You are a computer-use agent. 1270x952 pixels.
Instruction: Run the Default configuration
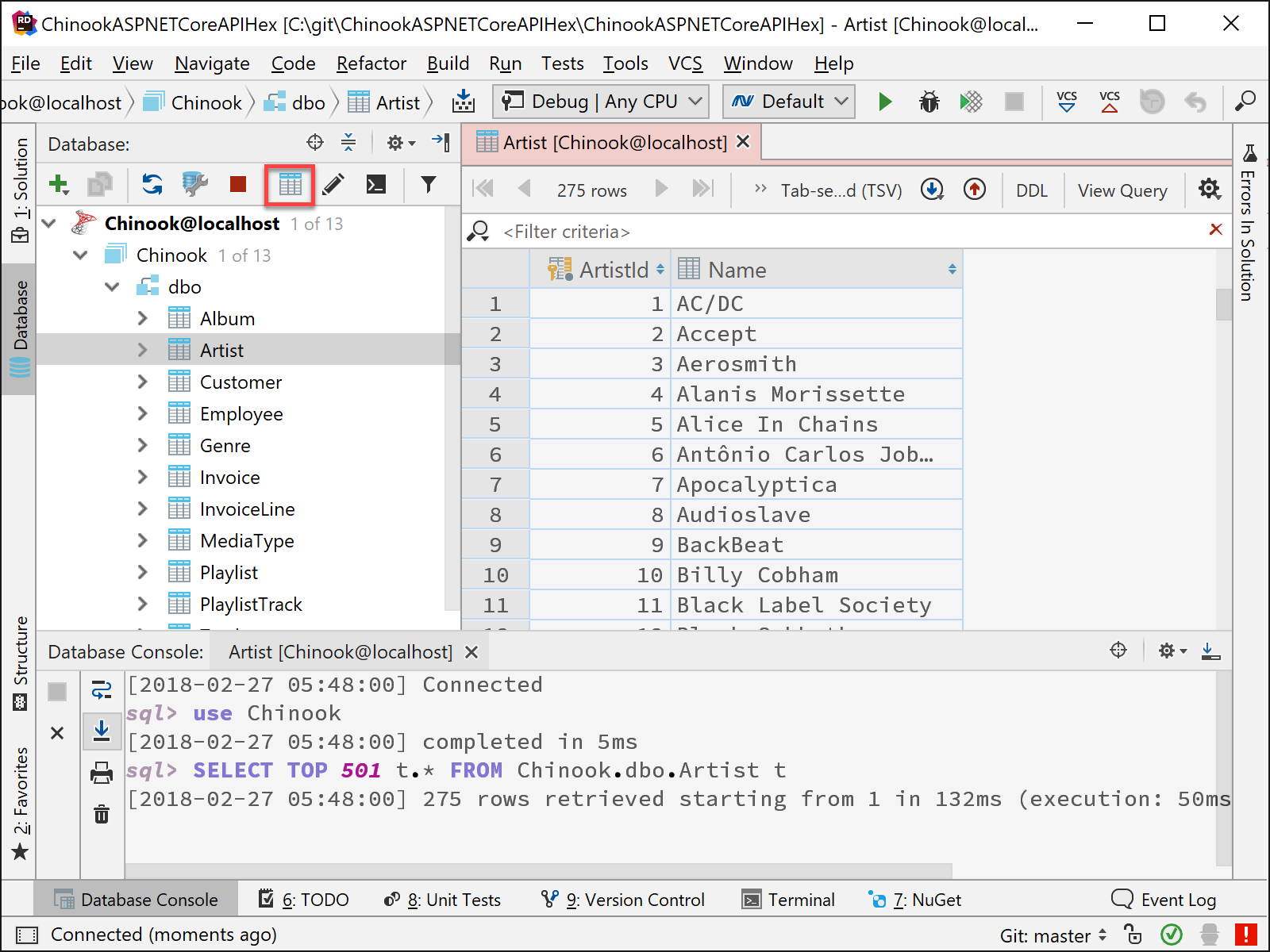tap(885, 102)
